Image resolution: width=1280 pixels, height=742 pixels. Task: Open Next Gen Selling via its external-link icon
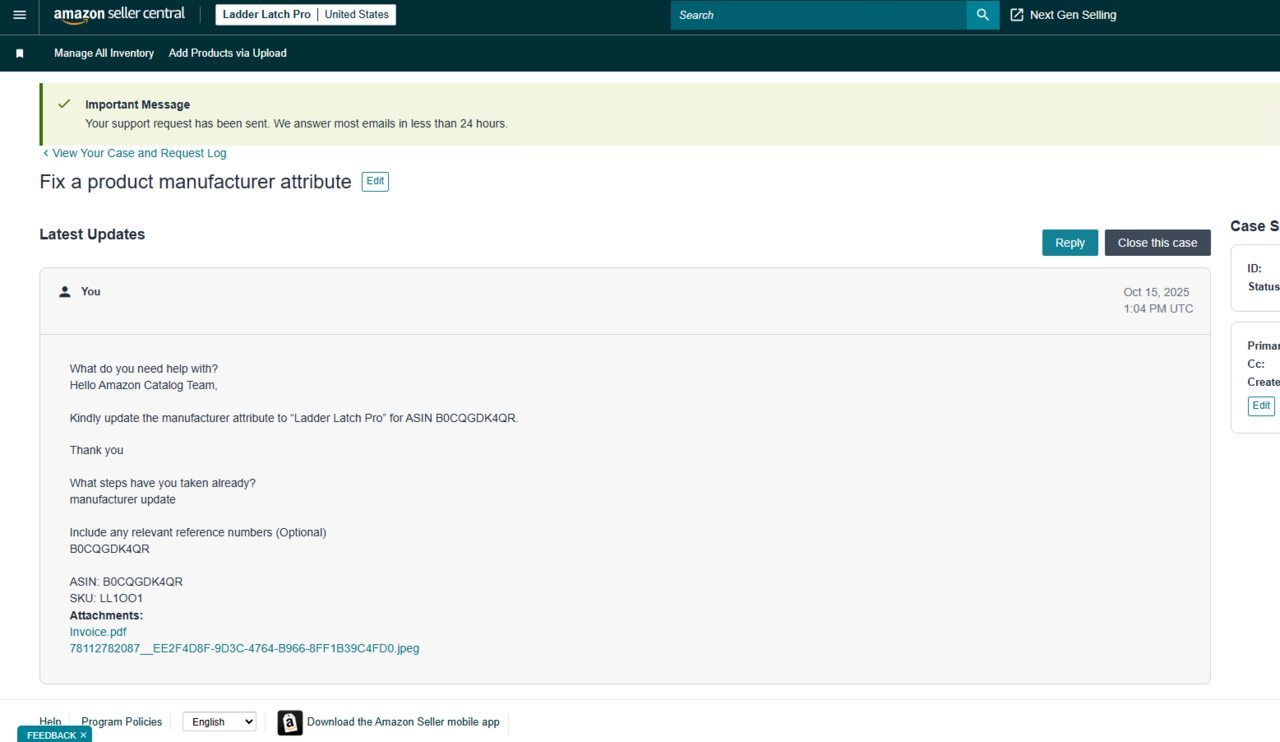pyautogui.click(x=1016, y=14)
